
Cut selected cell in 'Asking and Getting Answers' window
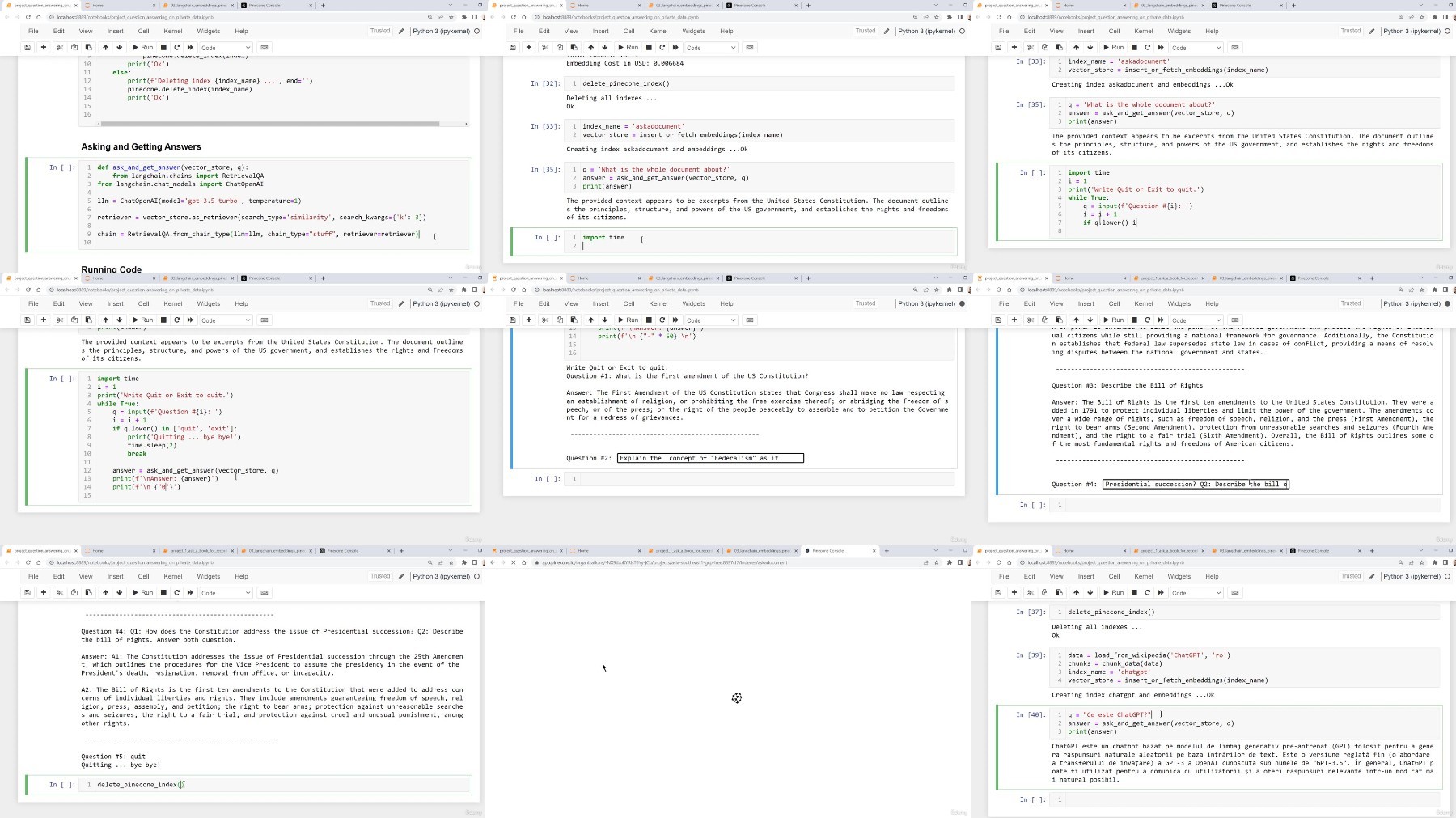(x=60, y=47)
